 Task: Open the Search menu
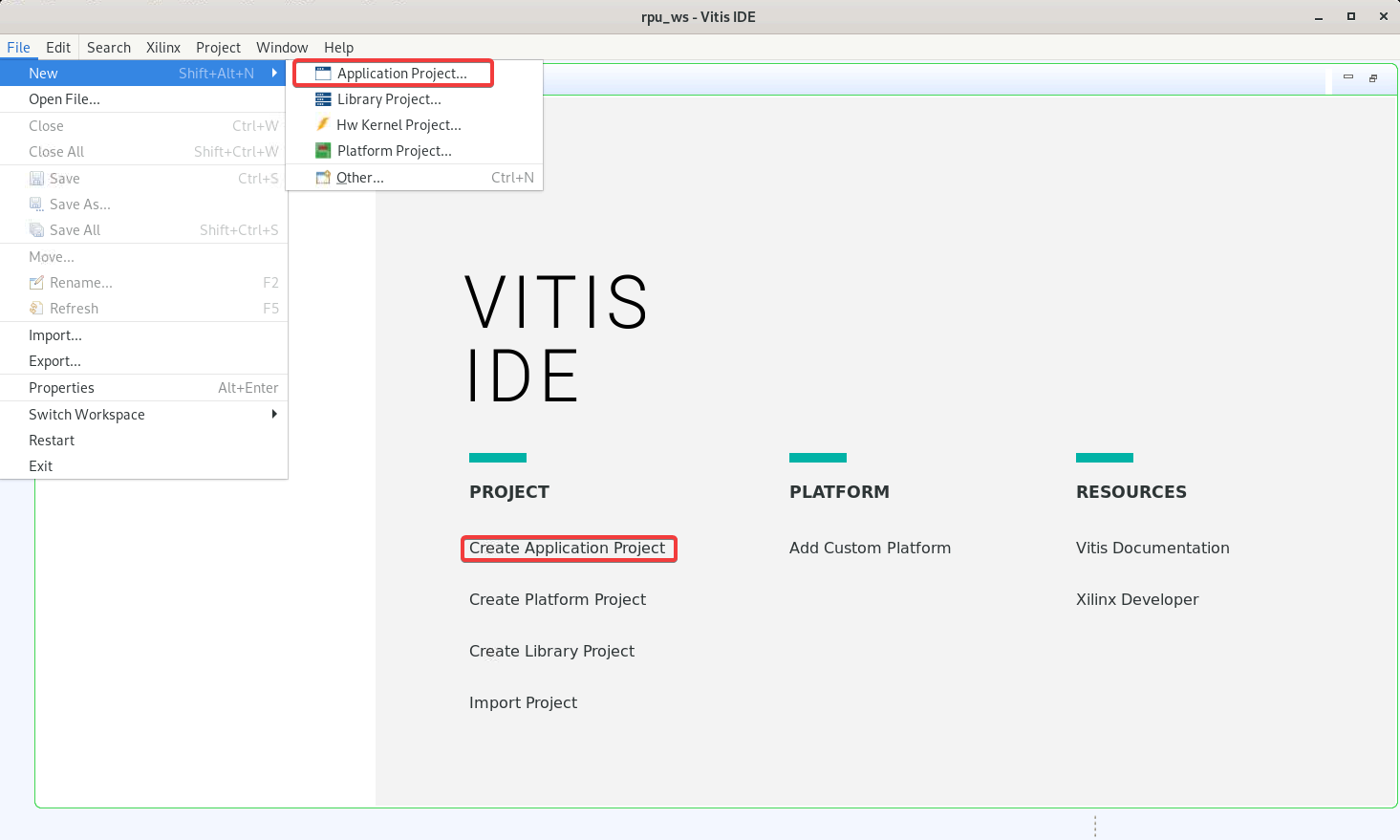tap(109, 47)
